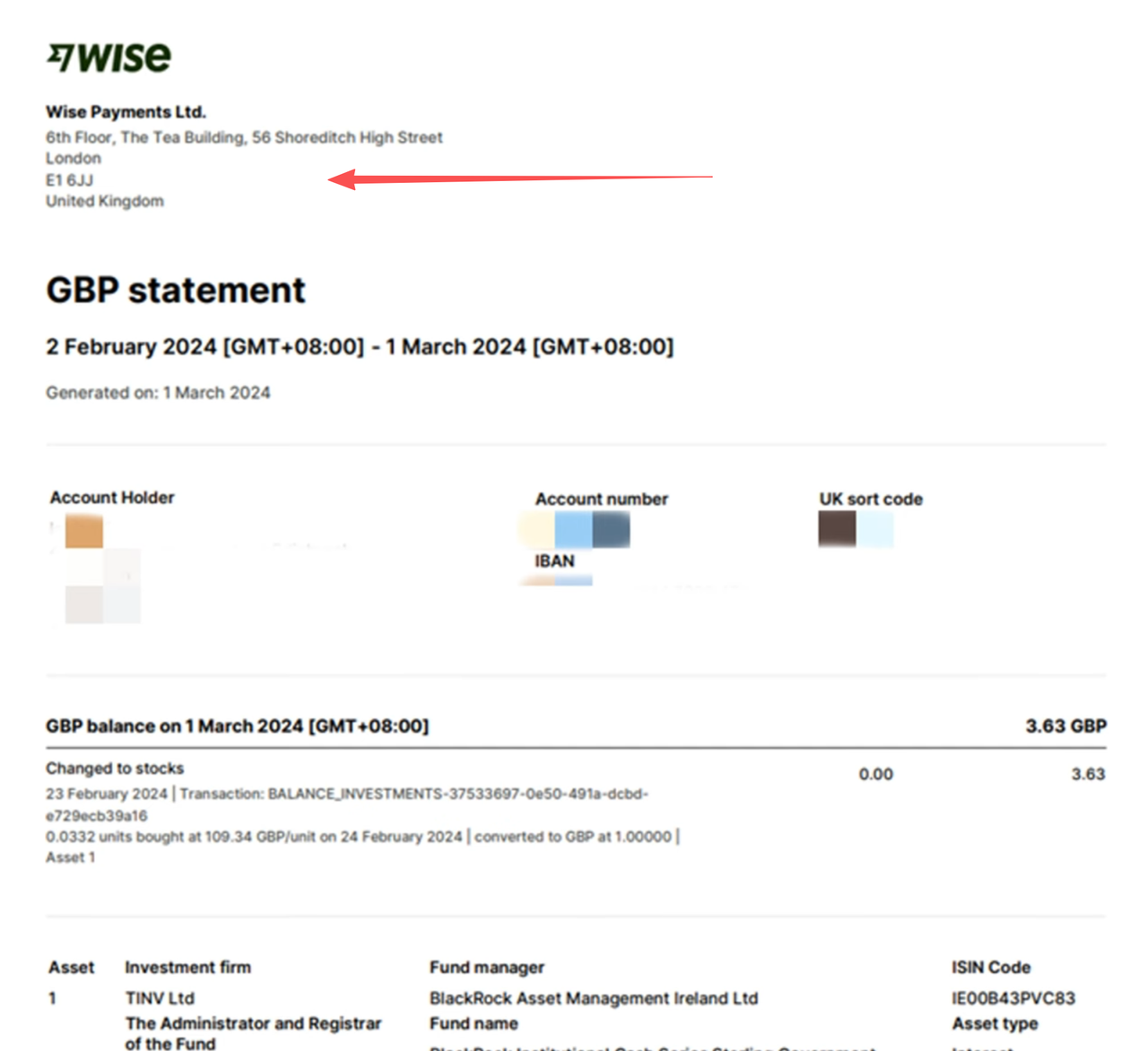The width and height of the screenshot is (1148, 1051).
Task: Click the 'Account number' label
Action: [x=602, y=499]
